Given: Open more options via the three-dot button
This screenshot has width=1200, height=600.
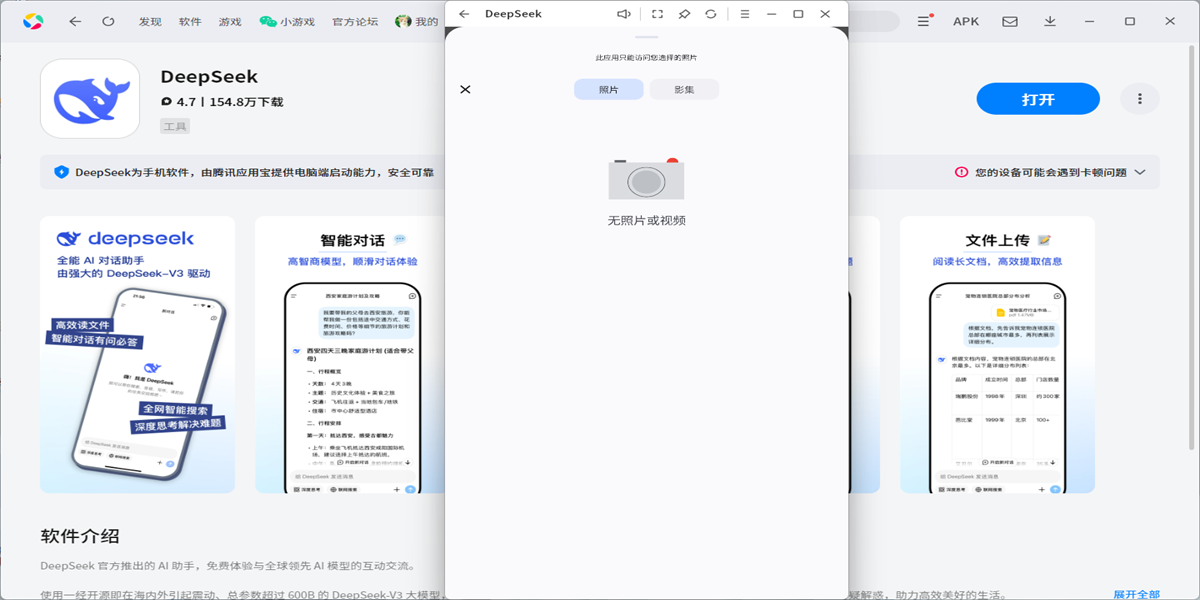Looking at the screenshot, I should coord(1138,98).
